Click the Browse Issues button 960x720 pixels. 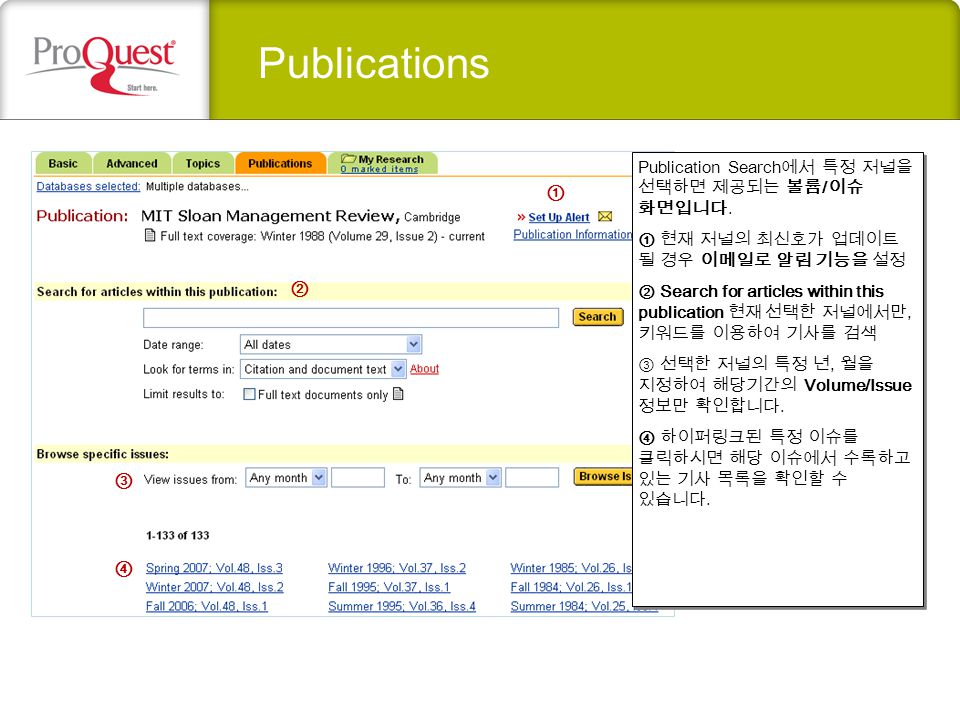click(603, 476)
